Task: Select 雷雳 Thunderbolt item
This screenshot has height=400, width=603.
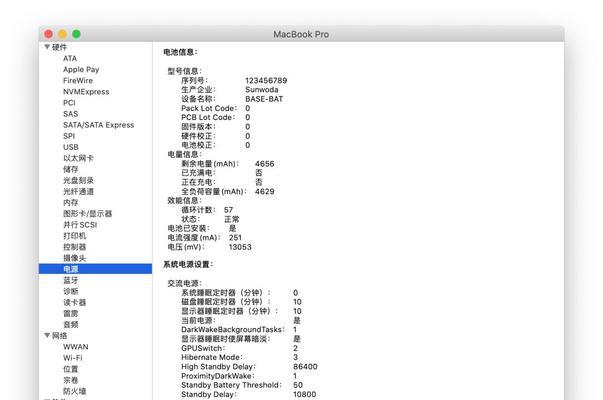Action: [71, 313]
